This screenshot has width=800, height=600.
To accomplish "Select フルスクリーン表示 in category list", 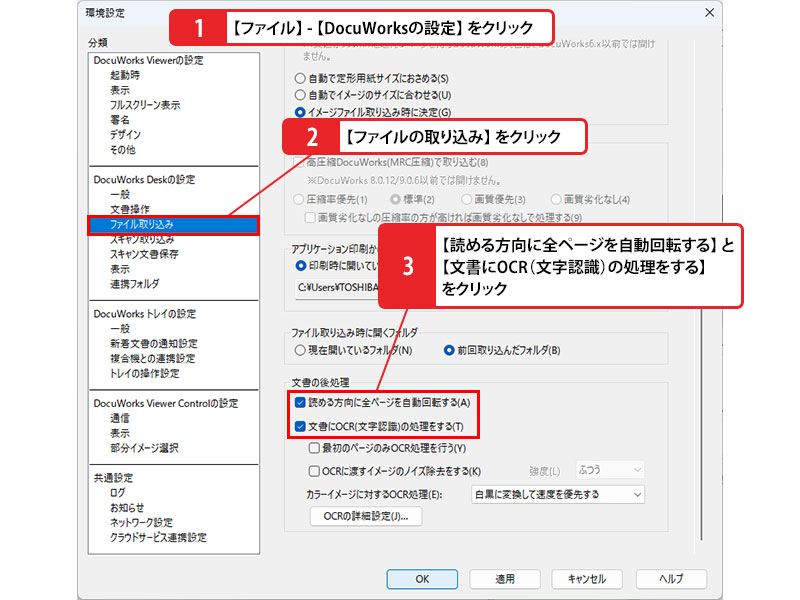I will (x=145, y=105).
